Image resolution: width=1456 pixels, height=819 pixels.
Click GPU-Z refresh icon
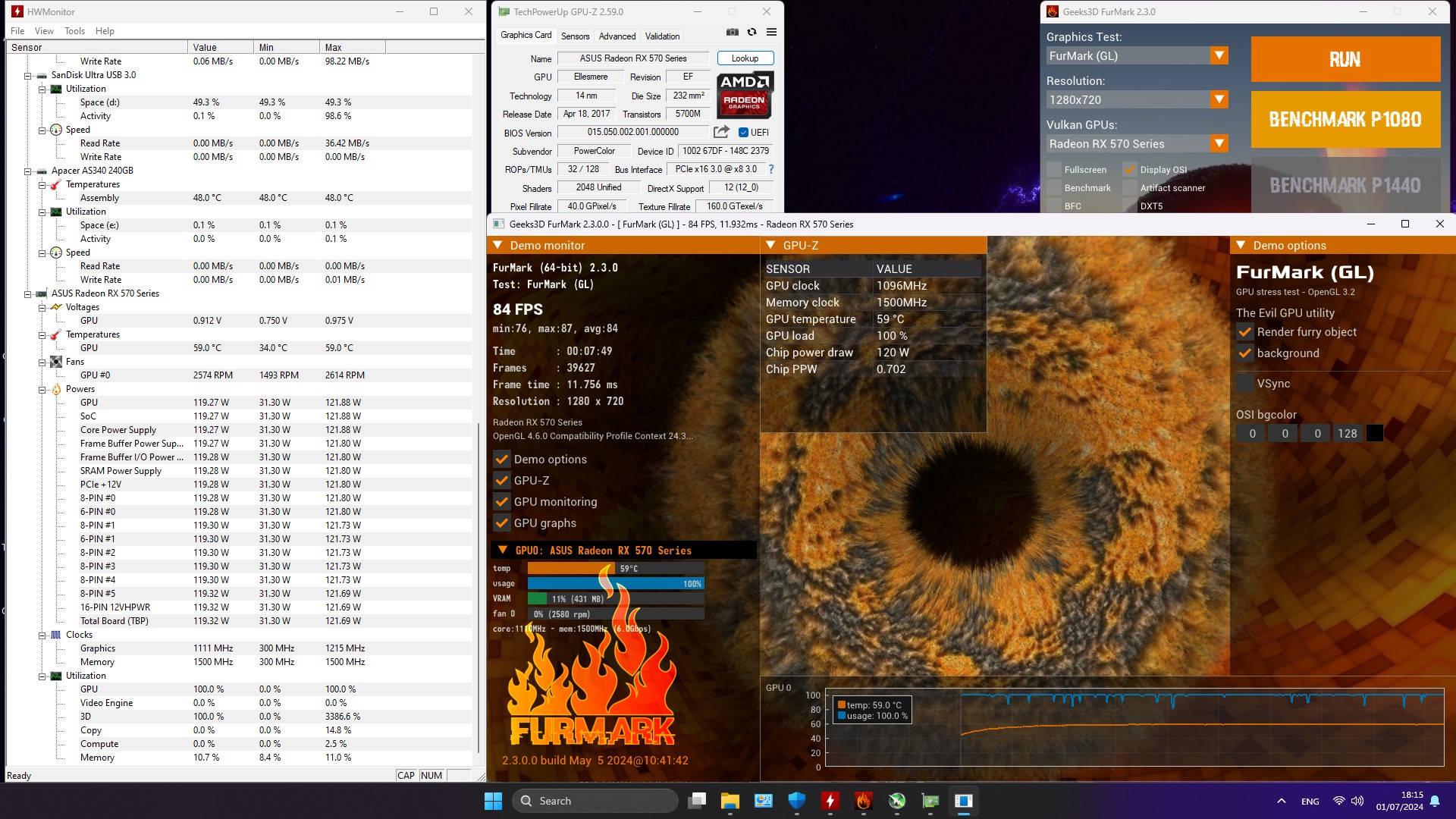(752, 33)
